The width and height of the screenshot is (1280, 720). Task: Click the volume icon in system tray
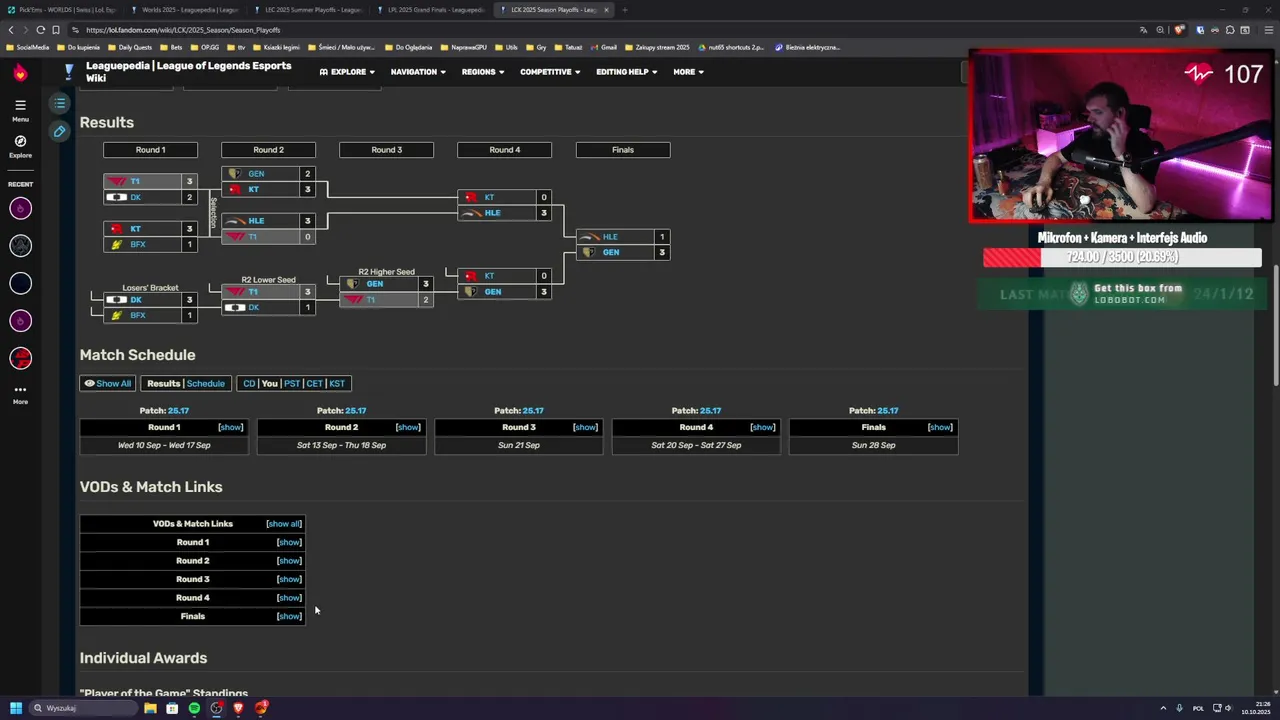pos(1229,708)
